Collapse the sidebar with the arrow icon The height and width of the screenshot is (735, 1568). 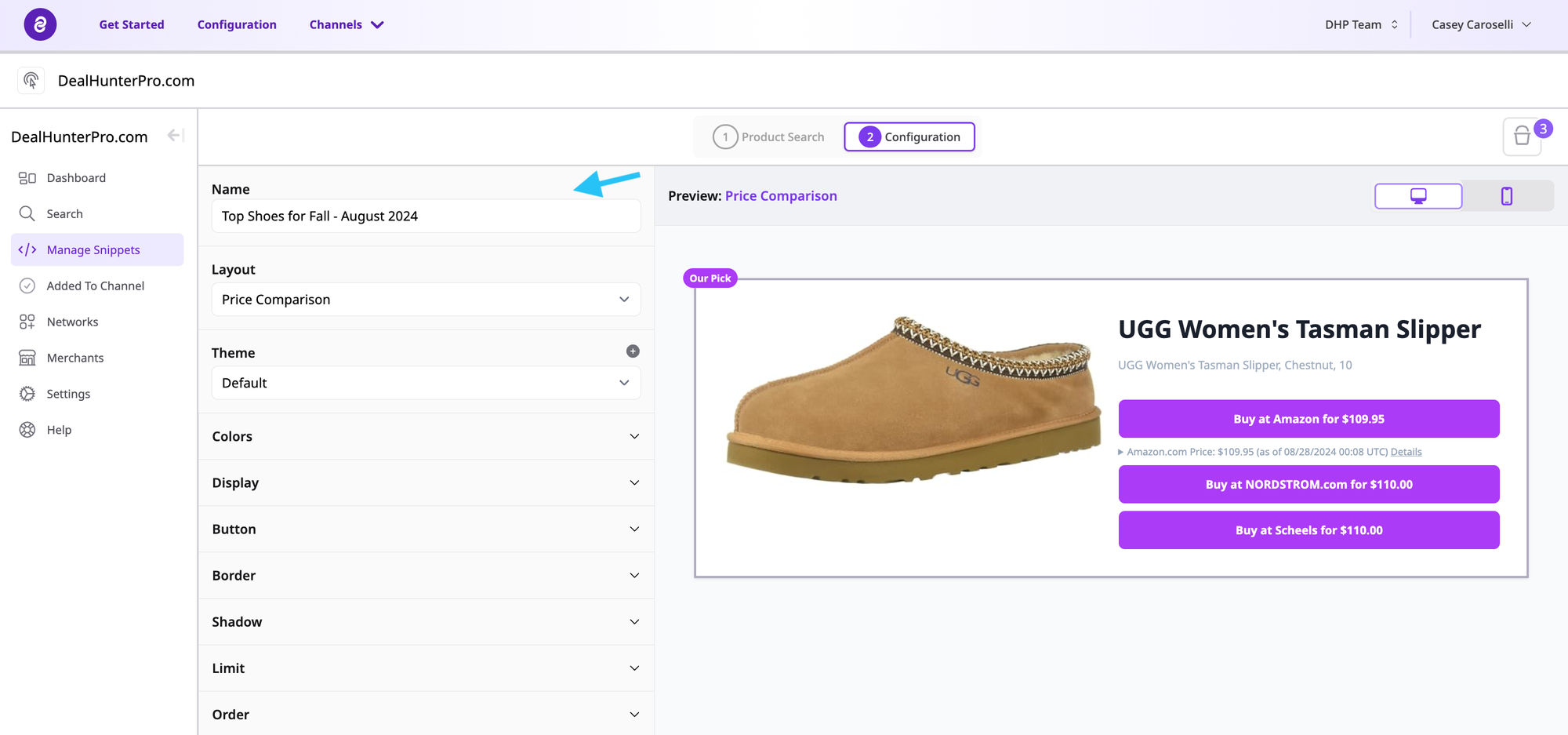[175, 136]
